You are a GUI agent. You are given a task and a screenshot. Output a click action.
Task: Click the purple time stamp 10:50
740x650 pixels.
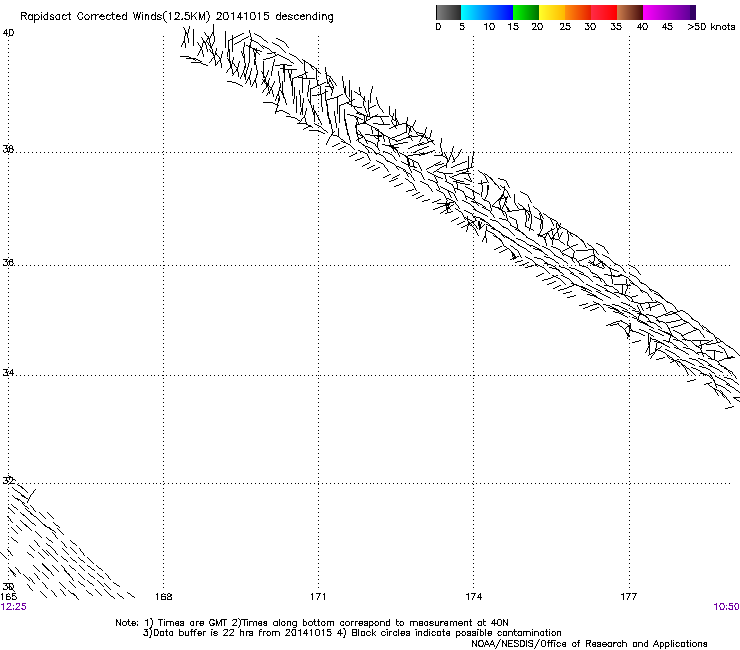(x=726, y=607)
